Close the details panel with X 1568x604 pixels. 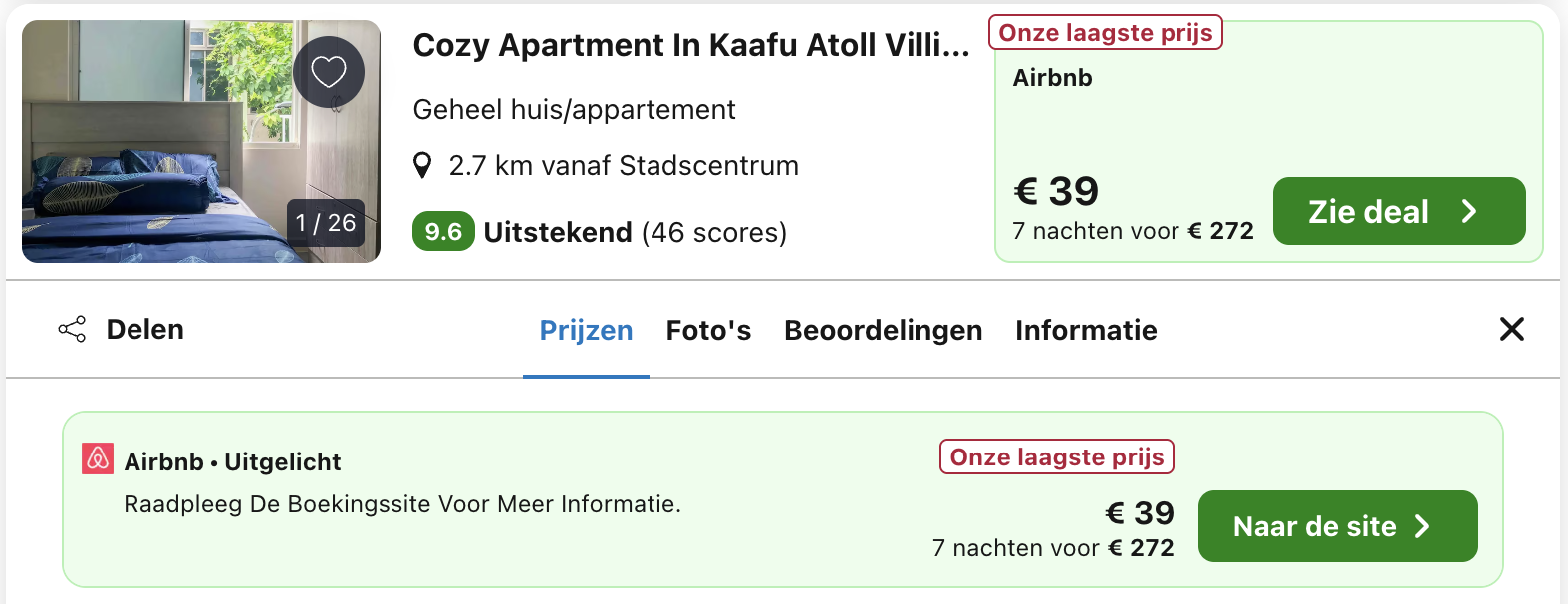1511,329
